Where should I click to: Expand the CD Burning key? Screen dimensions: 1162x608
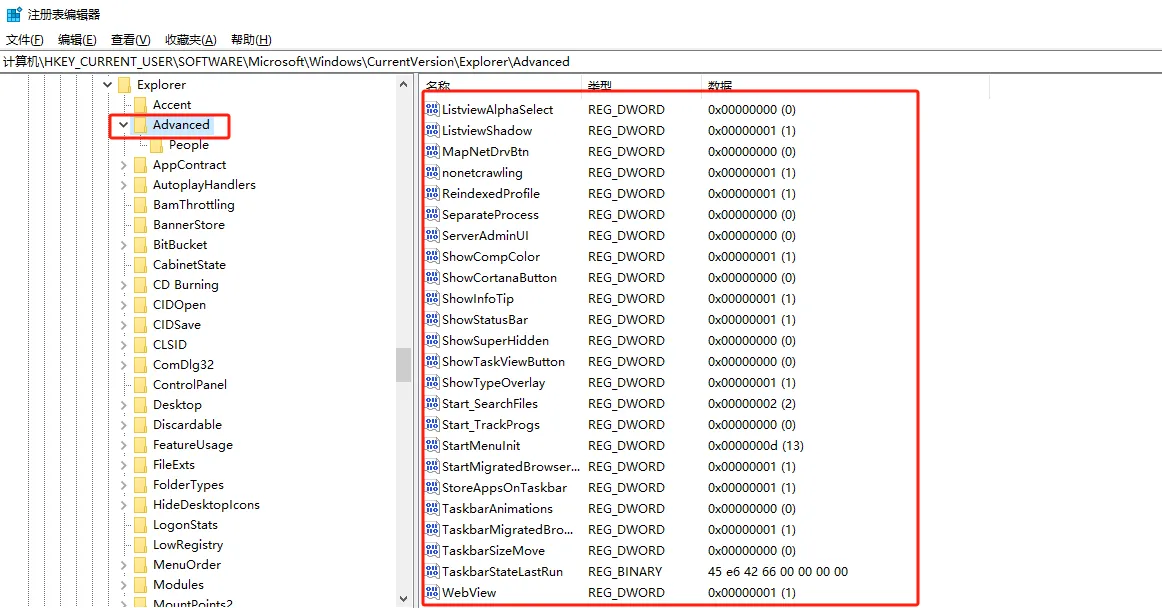[x=124, y=285]
